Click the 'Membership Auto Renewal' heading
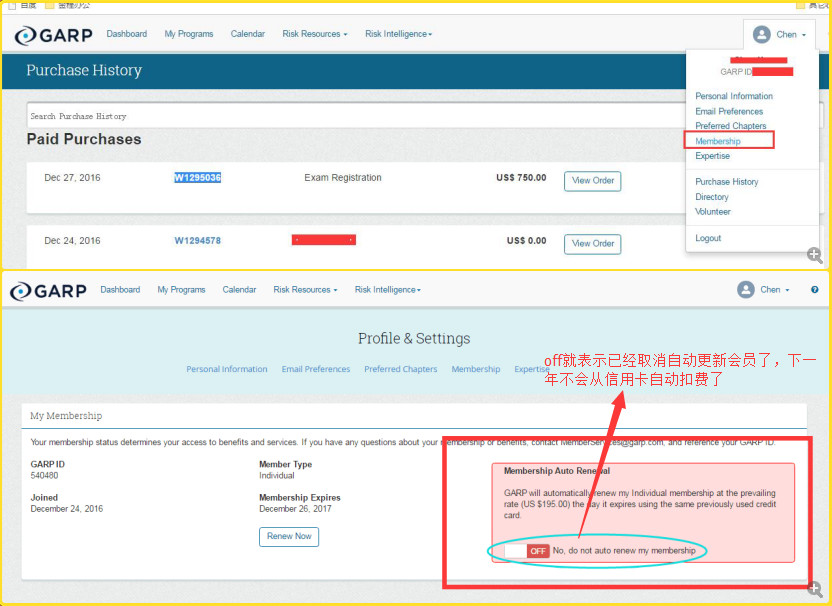Image resolution: width=832 pixels, height=606 pixels. pyautogui.click(x=557, y=471)
